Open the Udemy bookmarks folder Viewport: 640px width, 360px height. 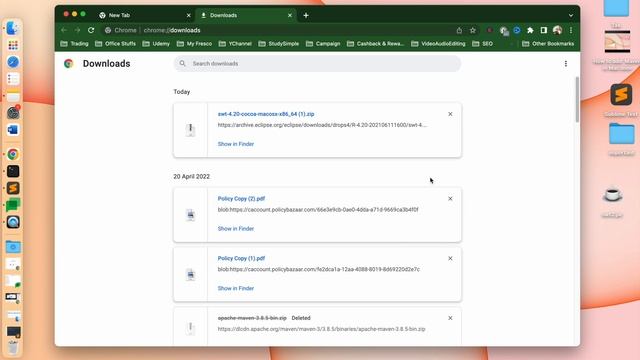coord(156,44)
